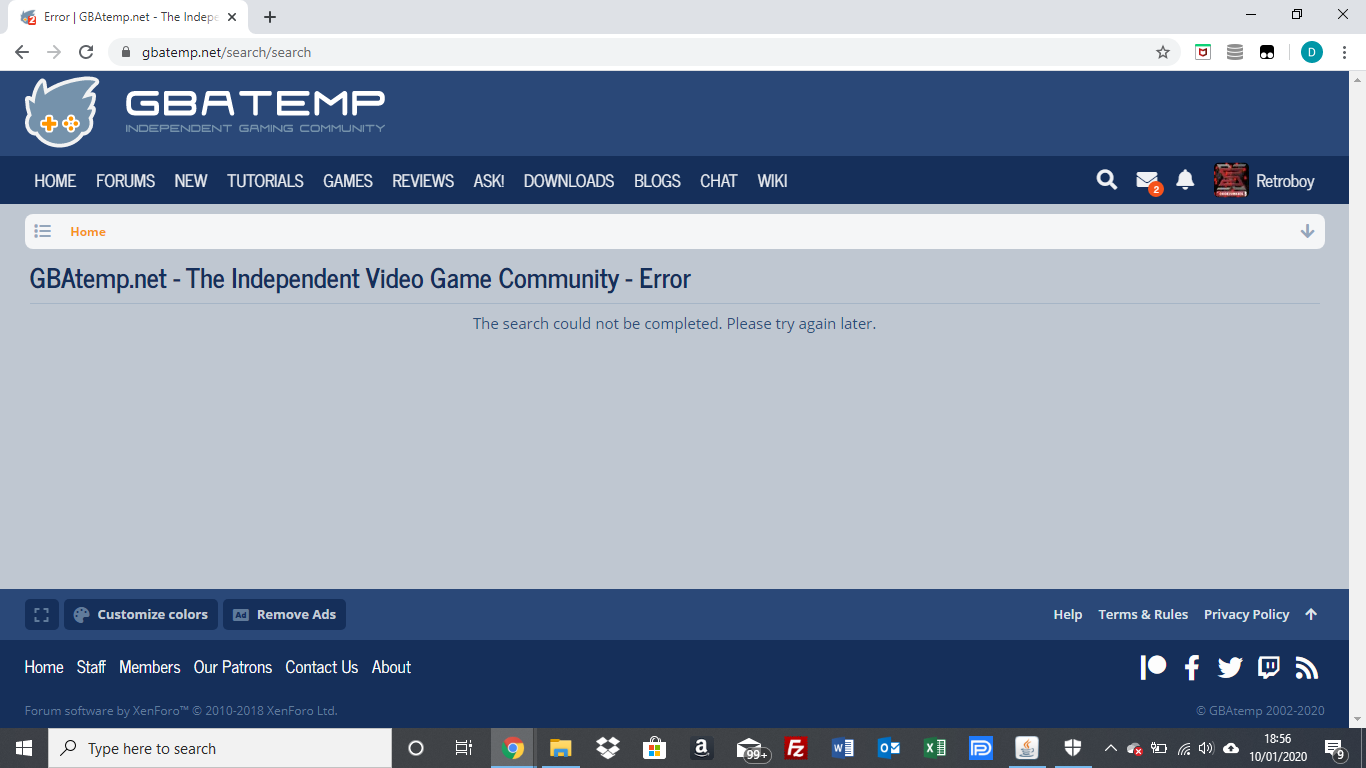The height and width of the screenshot is (768, 1366).
Task: Click the Contact Us footer link
Action: coord(321,667)
